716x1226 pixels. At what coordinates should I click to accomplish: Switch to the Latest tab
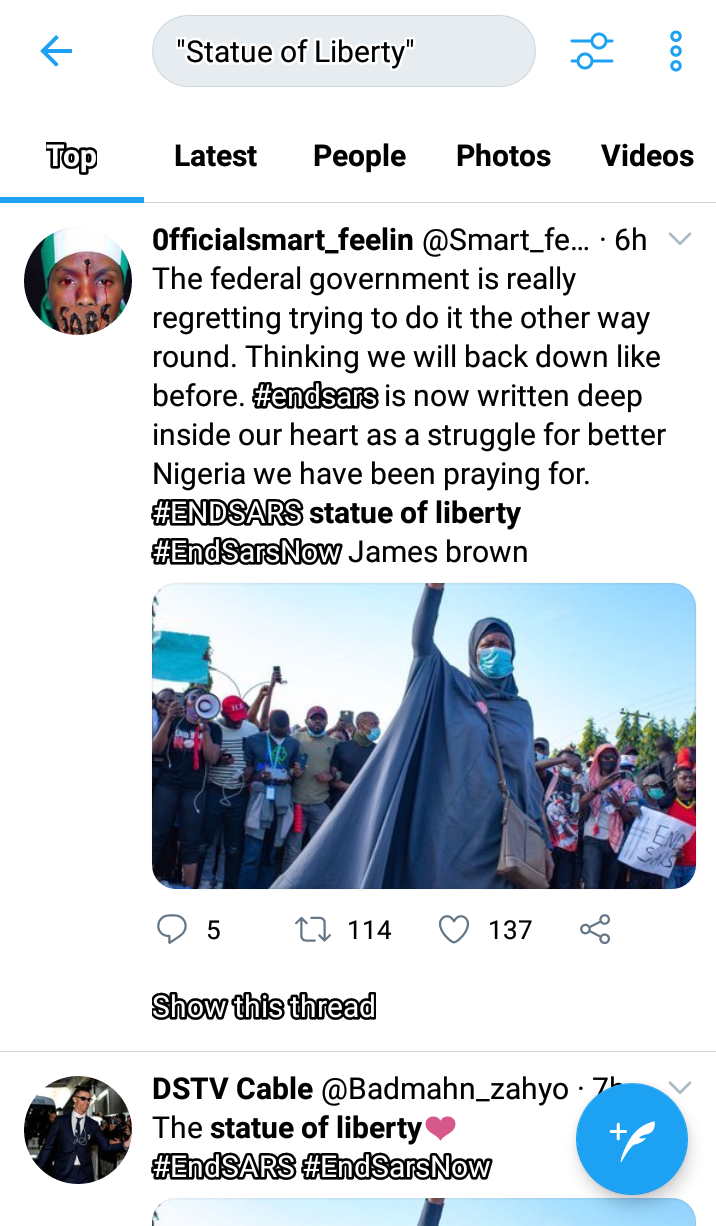click(x=215, y=156)
